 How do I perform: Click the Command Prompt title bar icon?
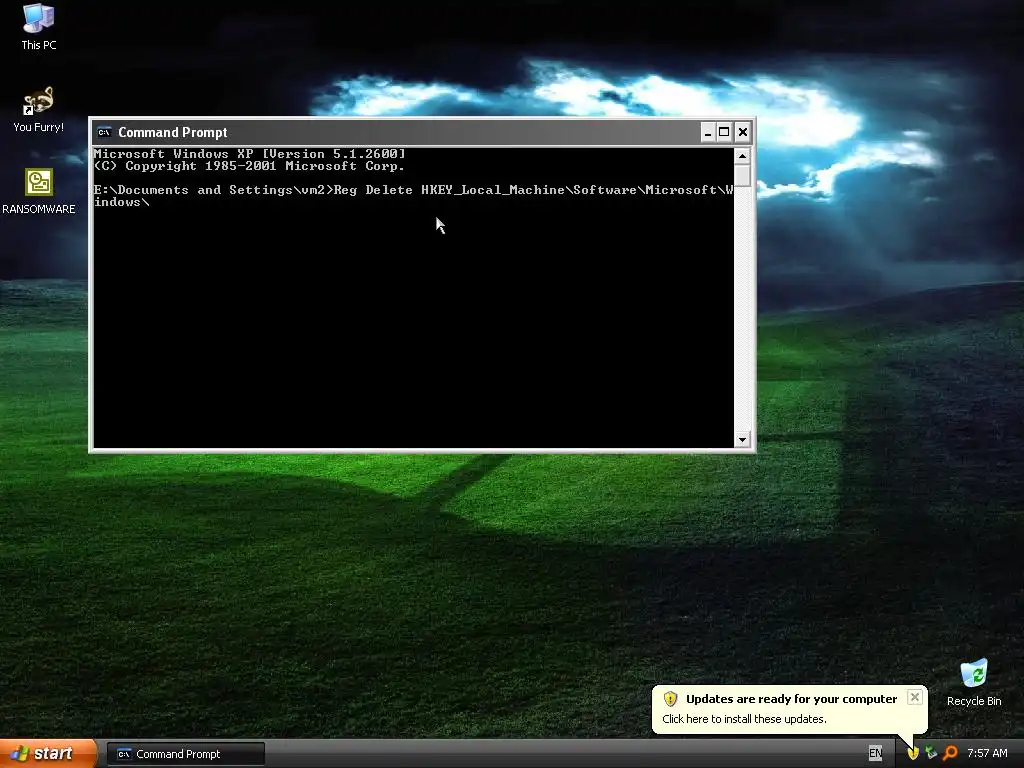coord(104,133)
